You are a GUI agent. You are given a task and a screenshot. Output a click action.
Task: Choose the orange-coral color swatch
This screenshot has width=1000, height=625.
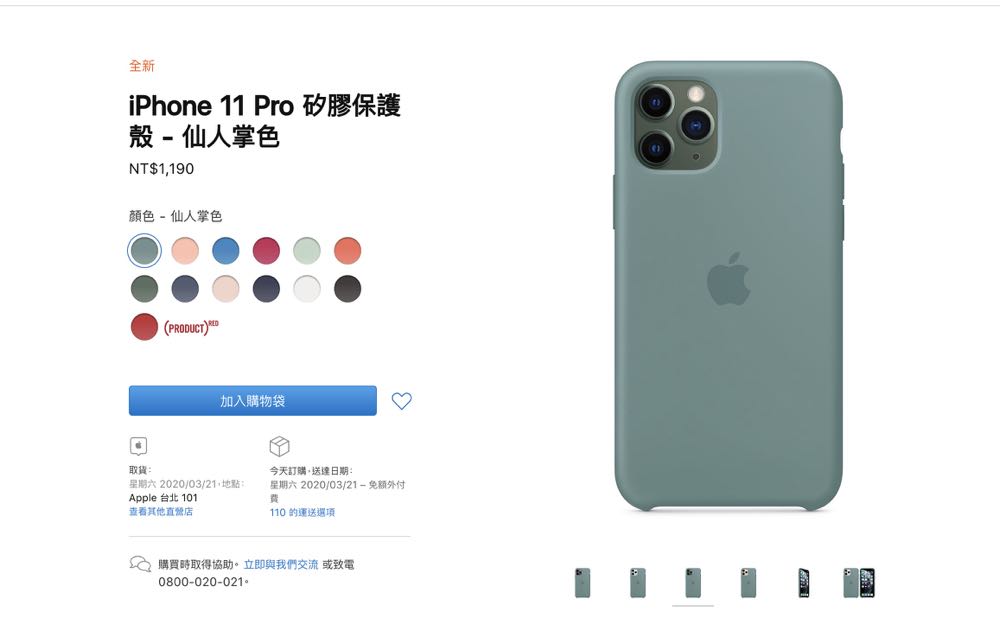tap(348, 251)
